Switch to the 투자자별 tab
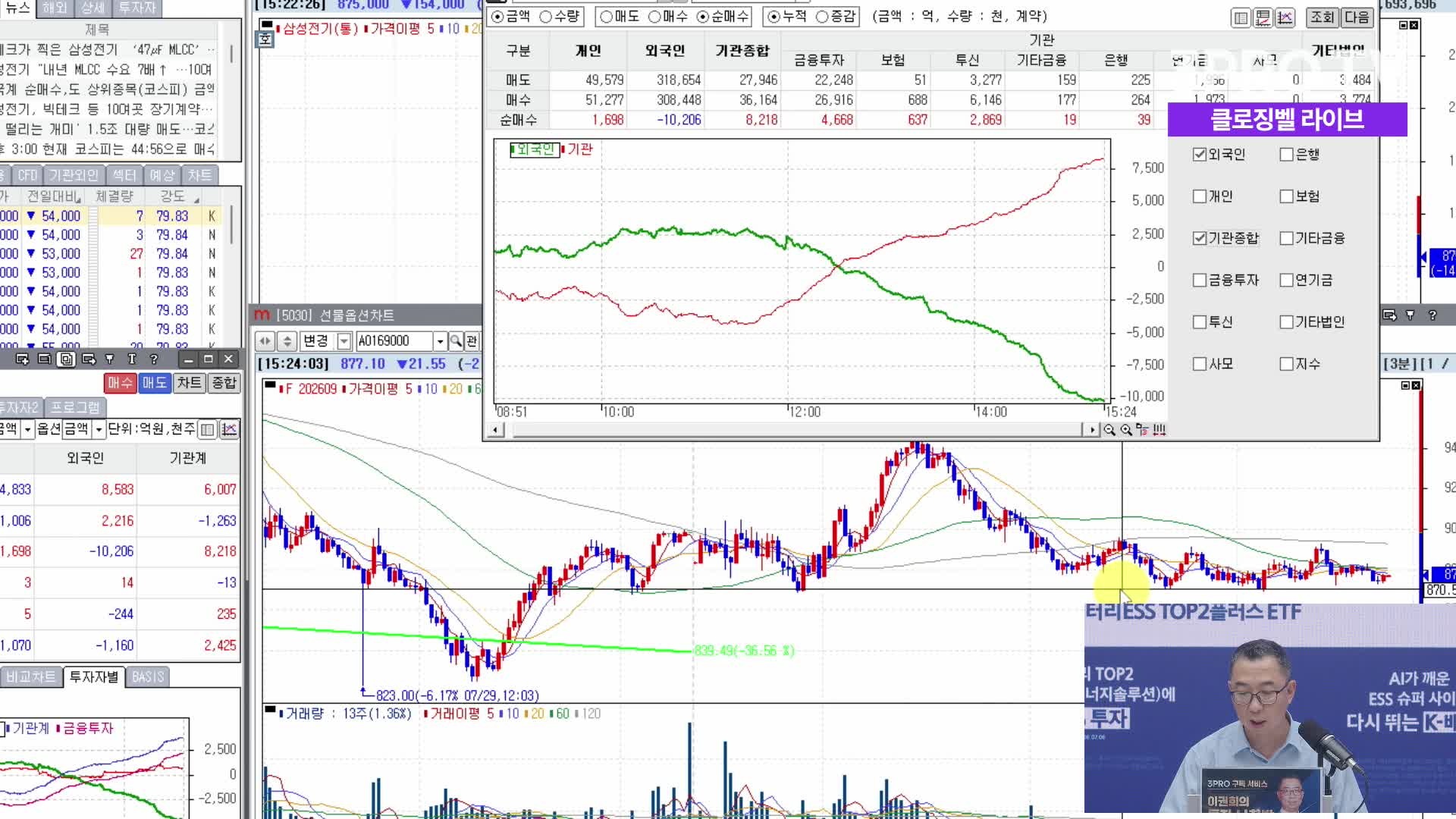 pos(94,676)
